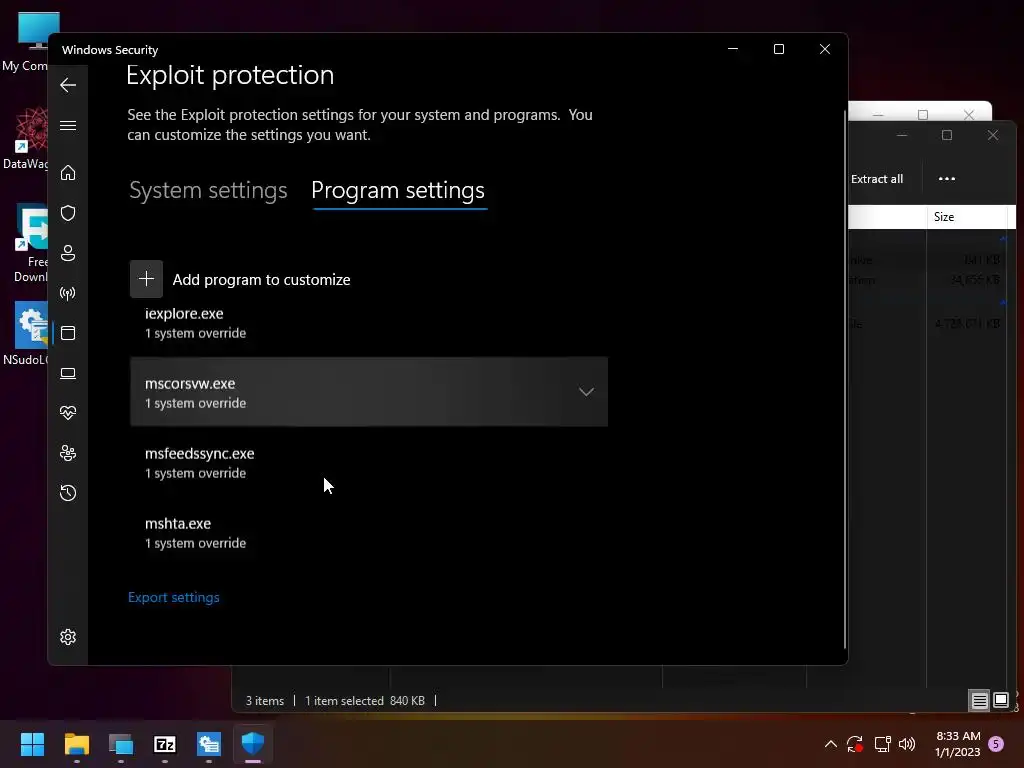Open App & browser control icon
1024x768 pixels.
(68, 333)
